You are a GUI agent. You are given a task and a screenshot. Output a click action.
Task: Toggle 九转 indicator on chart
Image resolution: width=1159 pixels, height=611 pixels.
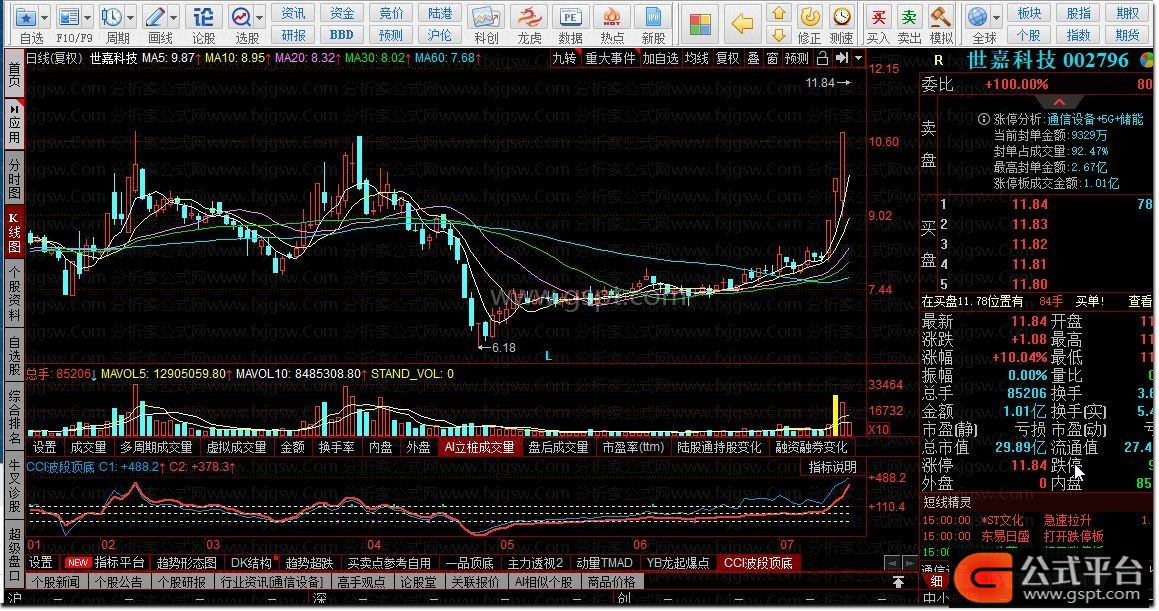564,58
